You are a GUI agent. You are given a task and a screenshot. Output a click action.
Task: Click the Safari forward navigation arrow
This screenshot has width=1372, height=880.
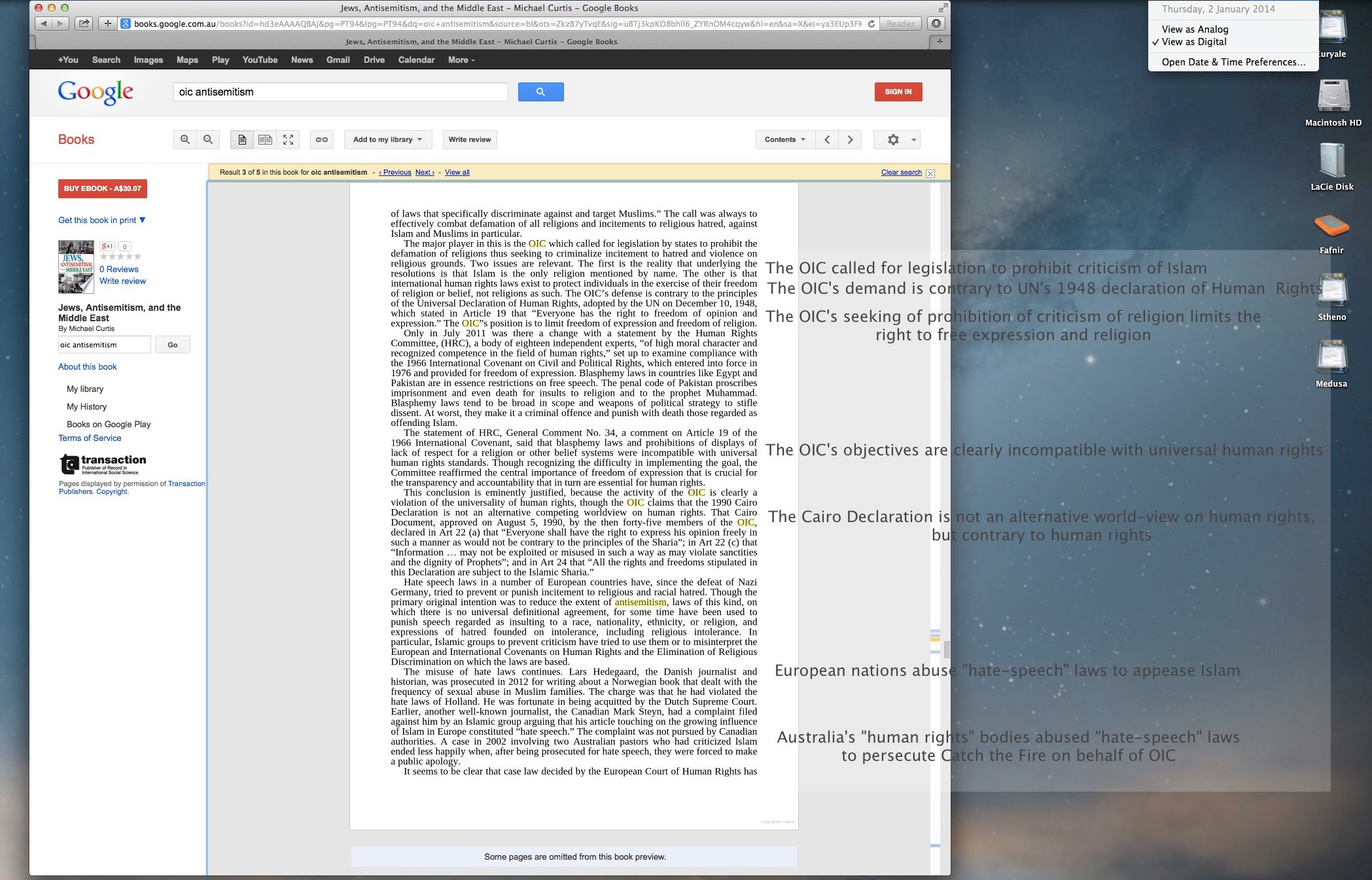pyautogui.click(x=60, y=24)
